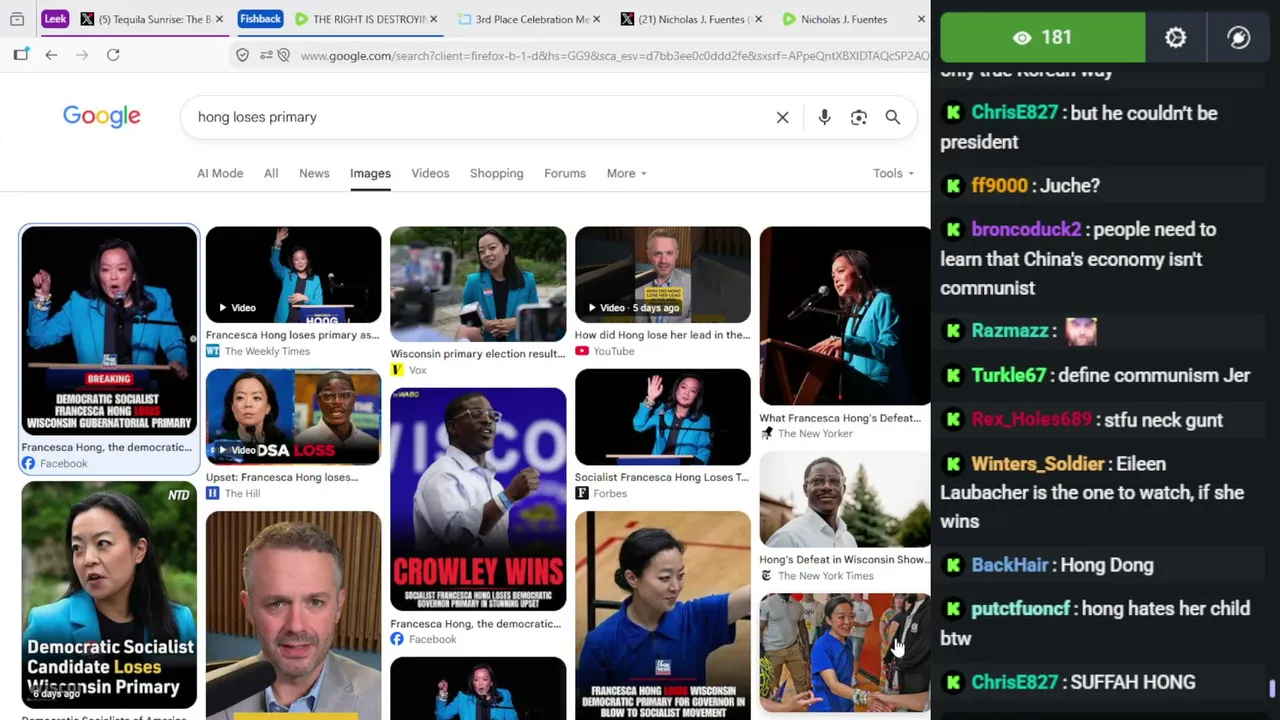This screenshot has width=1280, height=720.
Task: Click the Kick badge beside BackHair
Action: [953, 565]
